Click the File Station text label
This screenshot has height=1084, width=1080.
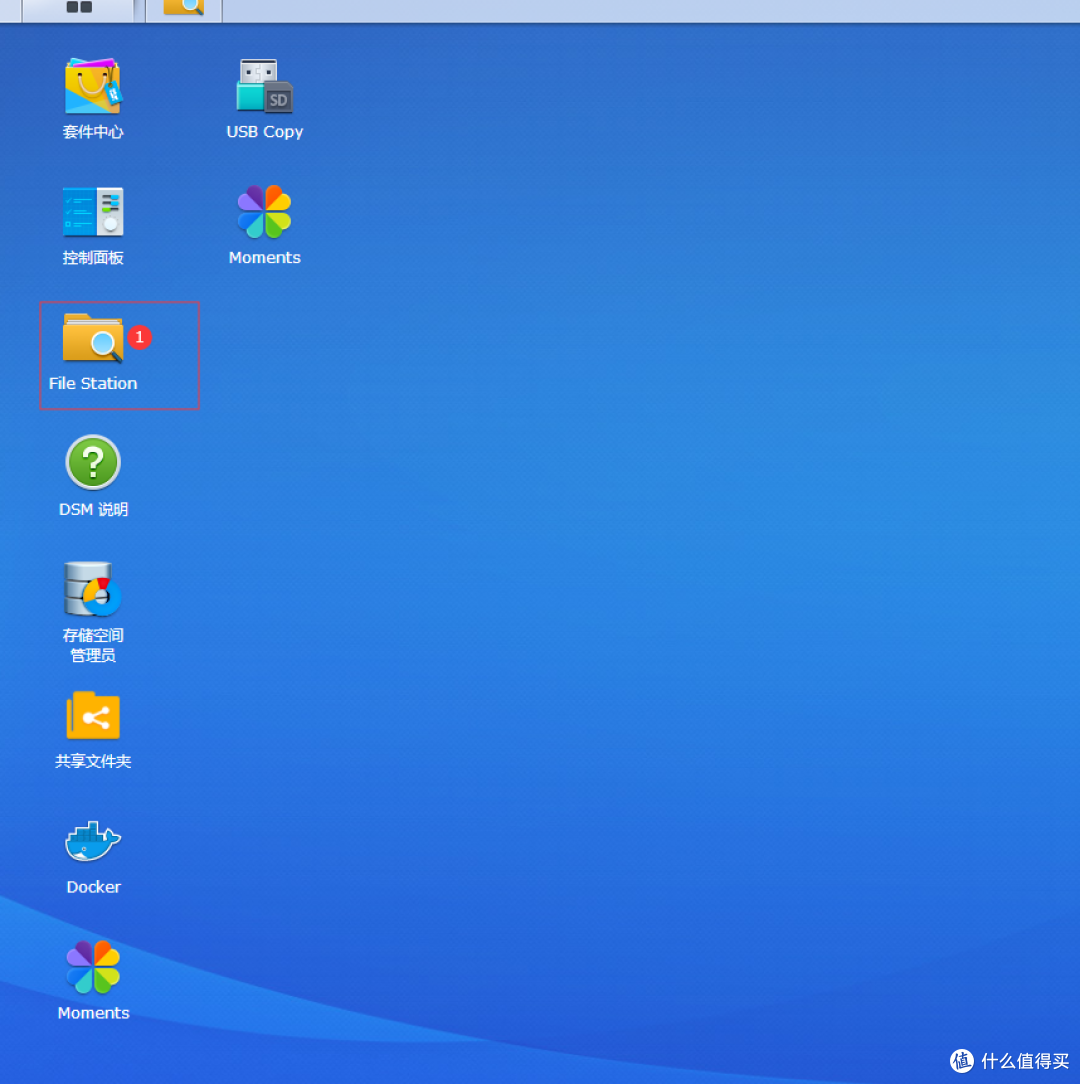[93, 383]
